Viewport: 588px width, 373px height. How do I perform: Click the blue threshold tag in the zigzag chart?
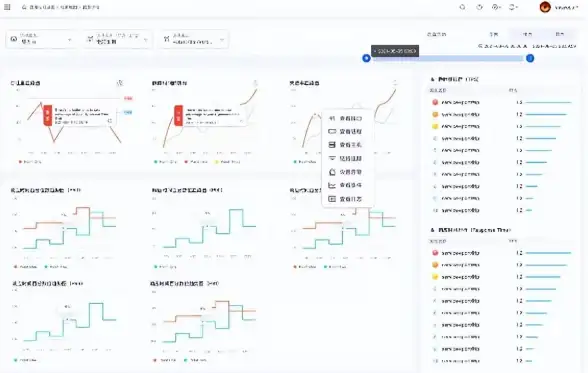pos(128,112)
